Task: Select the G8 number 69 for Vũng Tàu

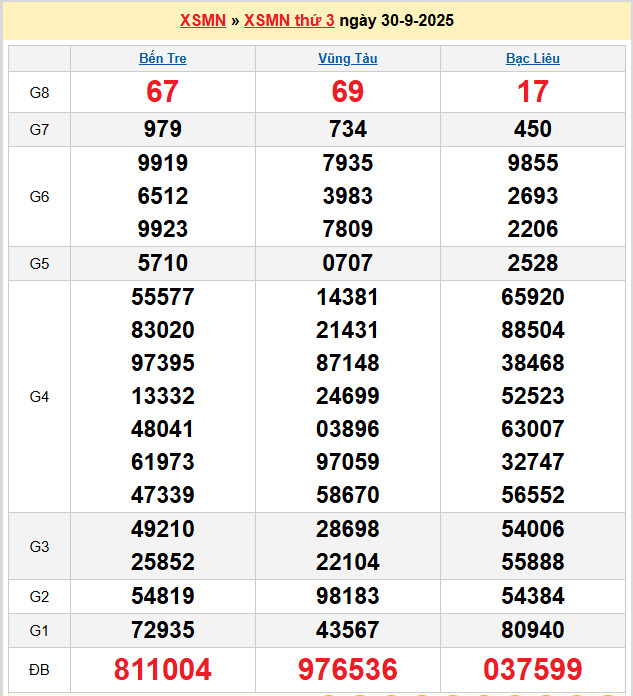Action: [347, 92]
